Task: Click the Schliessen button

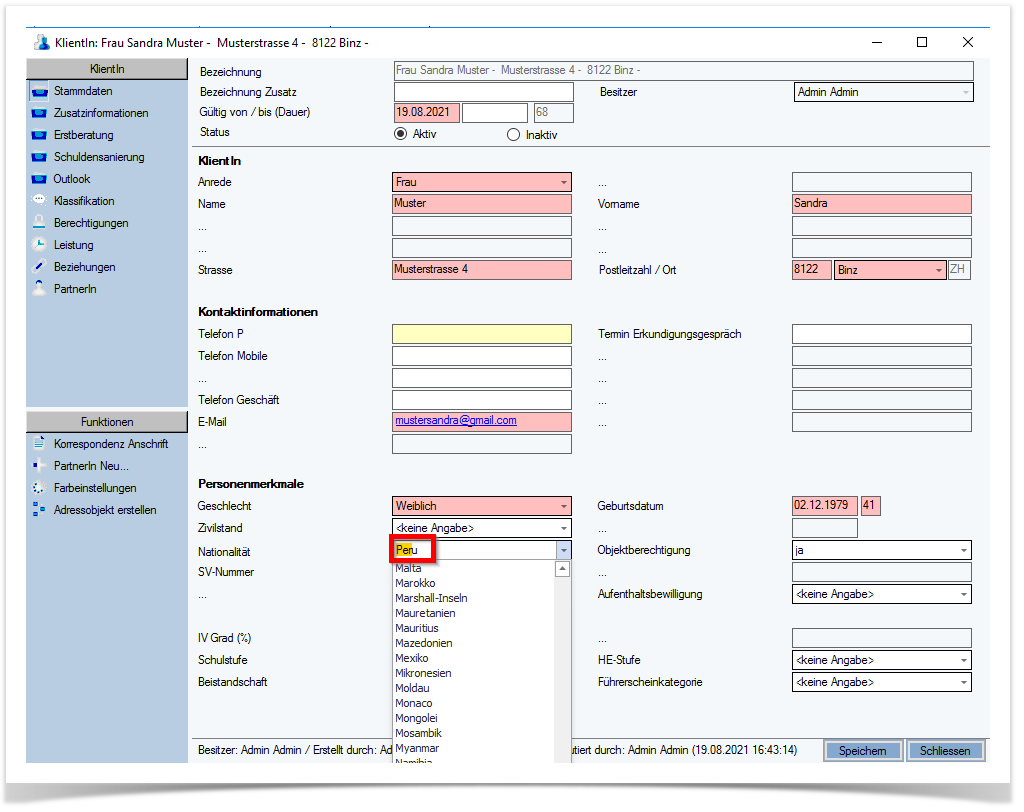Action: click(x=945, y=751)
